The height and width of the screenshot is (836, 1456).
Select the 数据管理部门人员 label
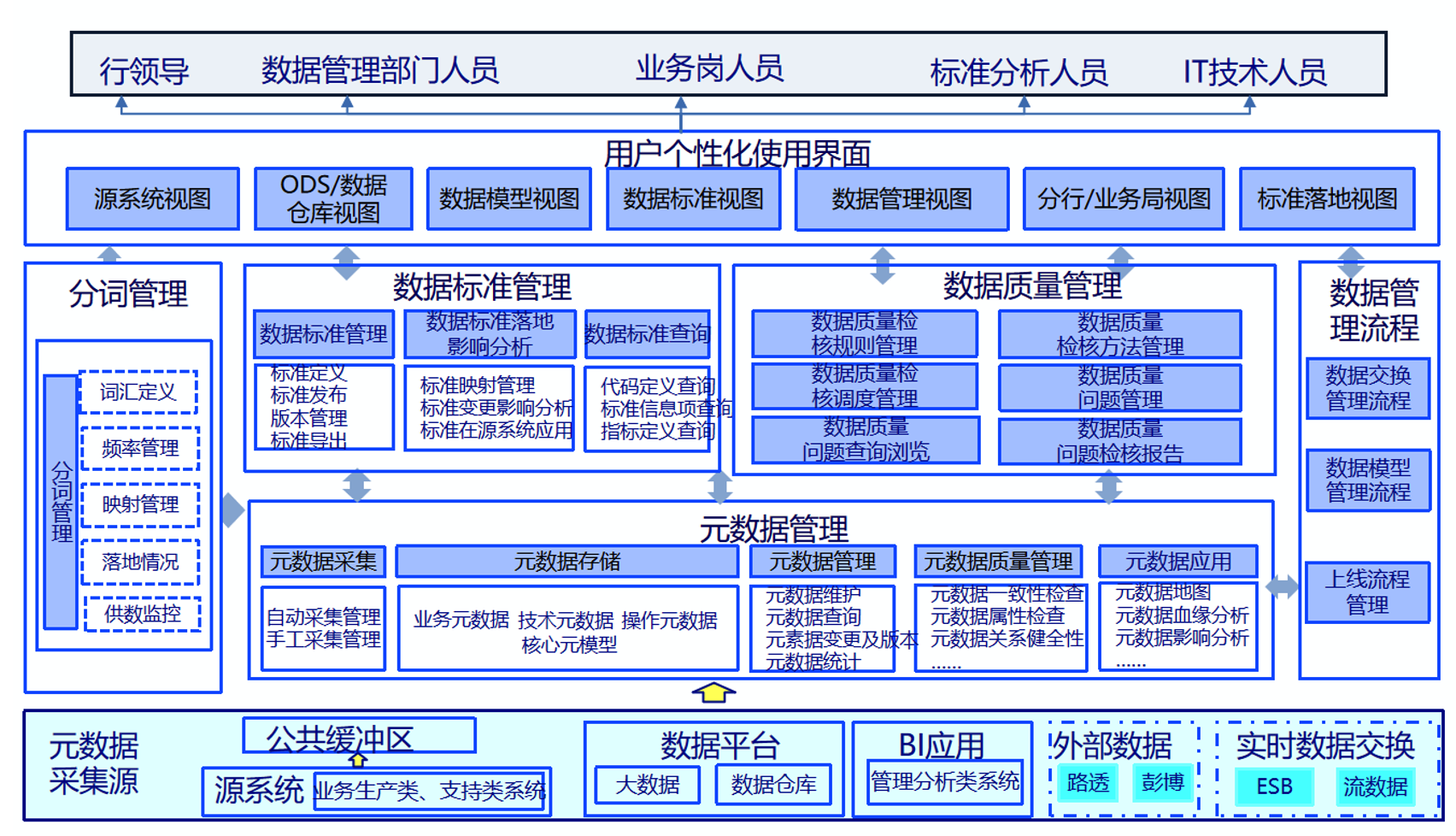pos(379,70)
